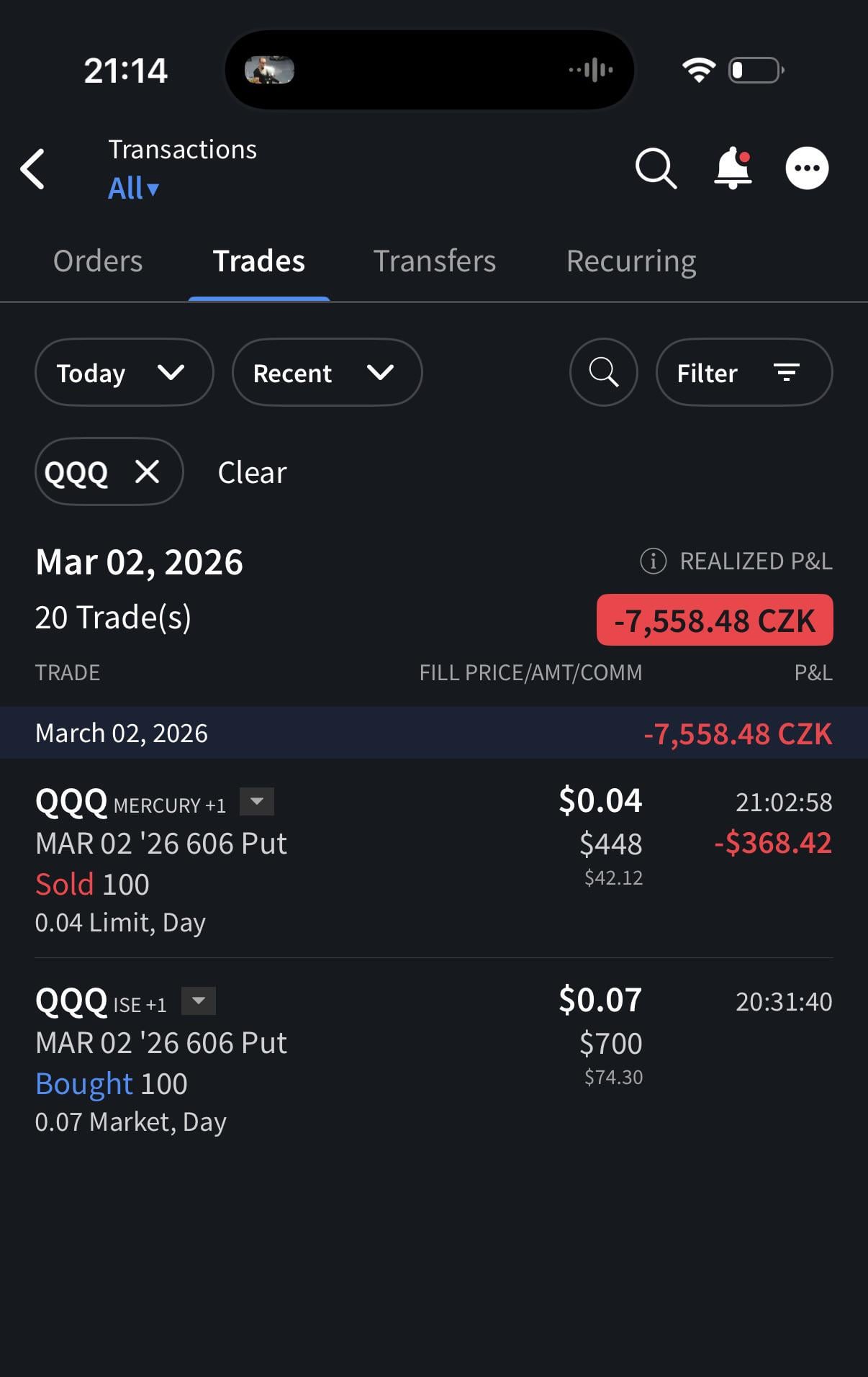This screenshot has width=868, height=1377.
Task: Open the Today date range dropdown
Action: click(124, 372)
